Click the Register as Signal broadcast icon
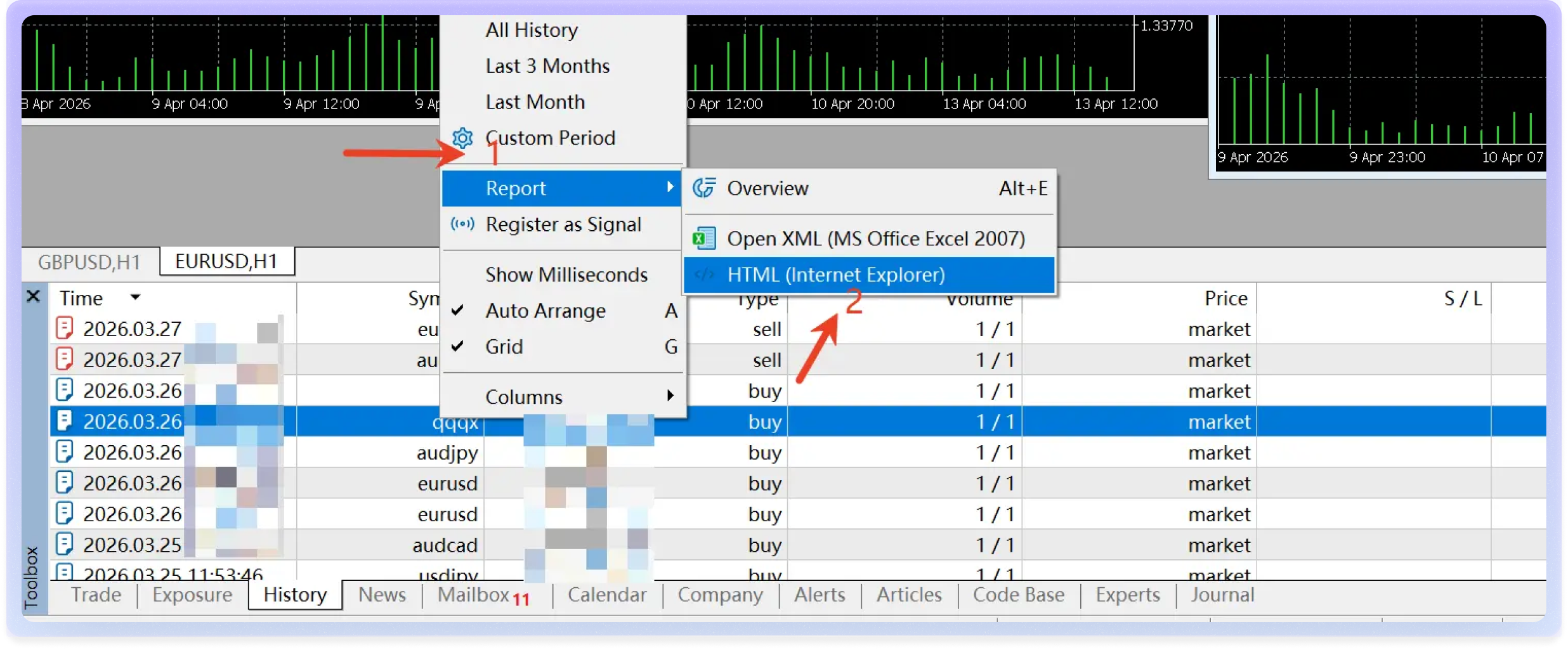Screen dimensions: 1568x650 pyautogui.click(x=462, y=224)
